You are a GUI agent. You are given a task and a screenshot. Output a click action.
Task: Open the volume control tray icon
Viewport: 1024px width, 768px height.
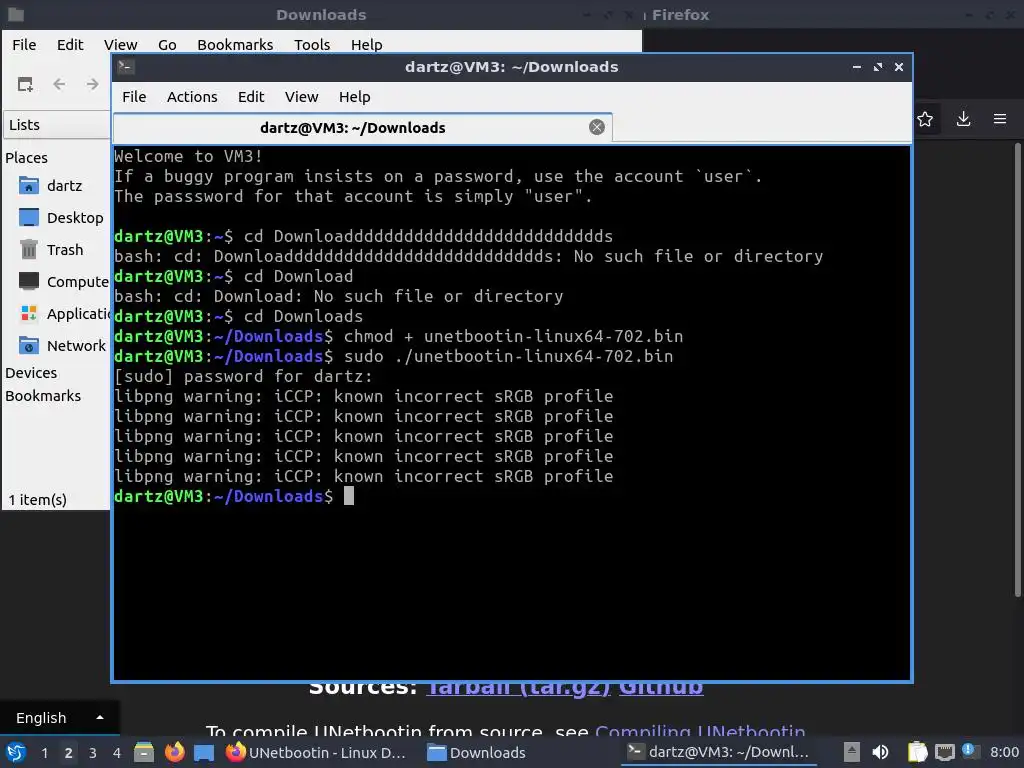(880, 752)
